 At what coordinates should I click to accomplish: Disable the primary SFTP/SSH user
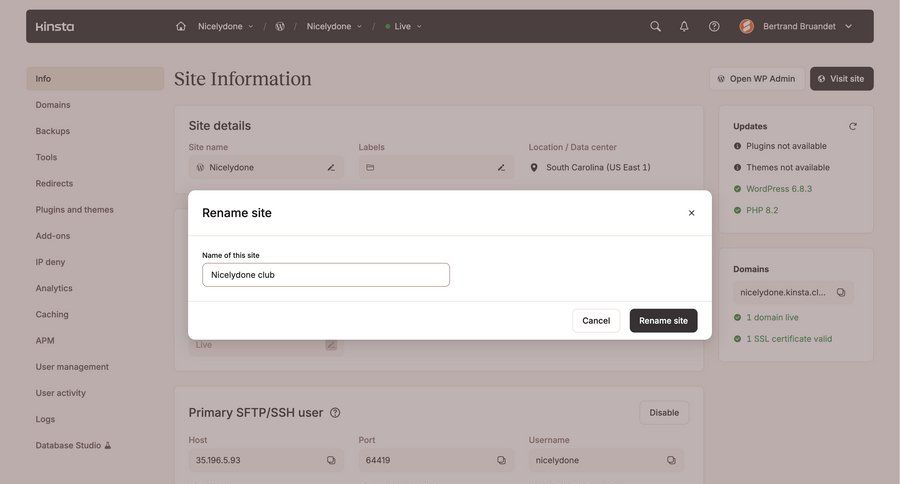pyautogui.click(x=664, y=413)
